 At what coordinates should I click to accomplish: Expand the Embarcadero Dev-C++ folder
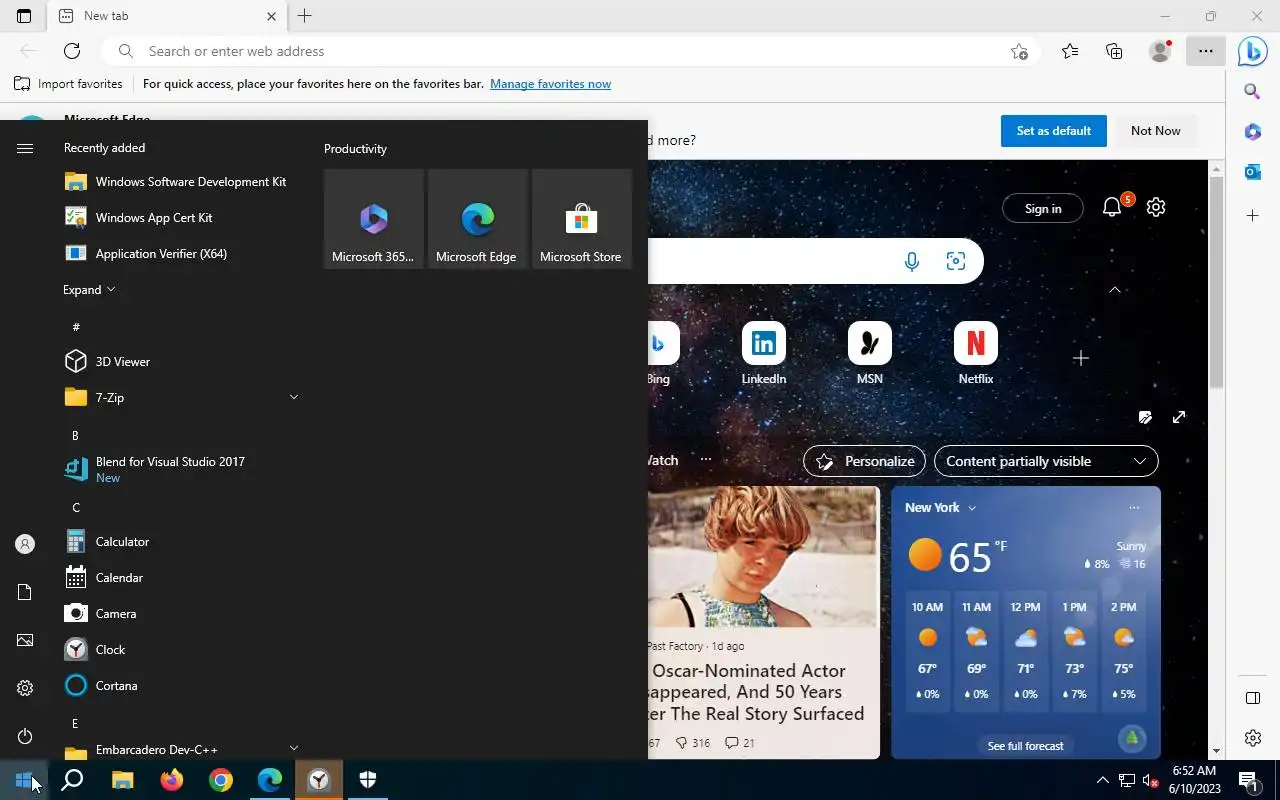pos(182,749)
